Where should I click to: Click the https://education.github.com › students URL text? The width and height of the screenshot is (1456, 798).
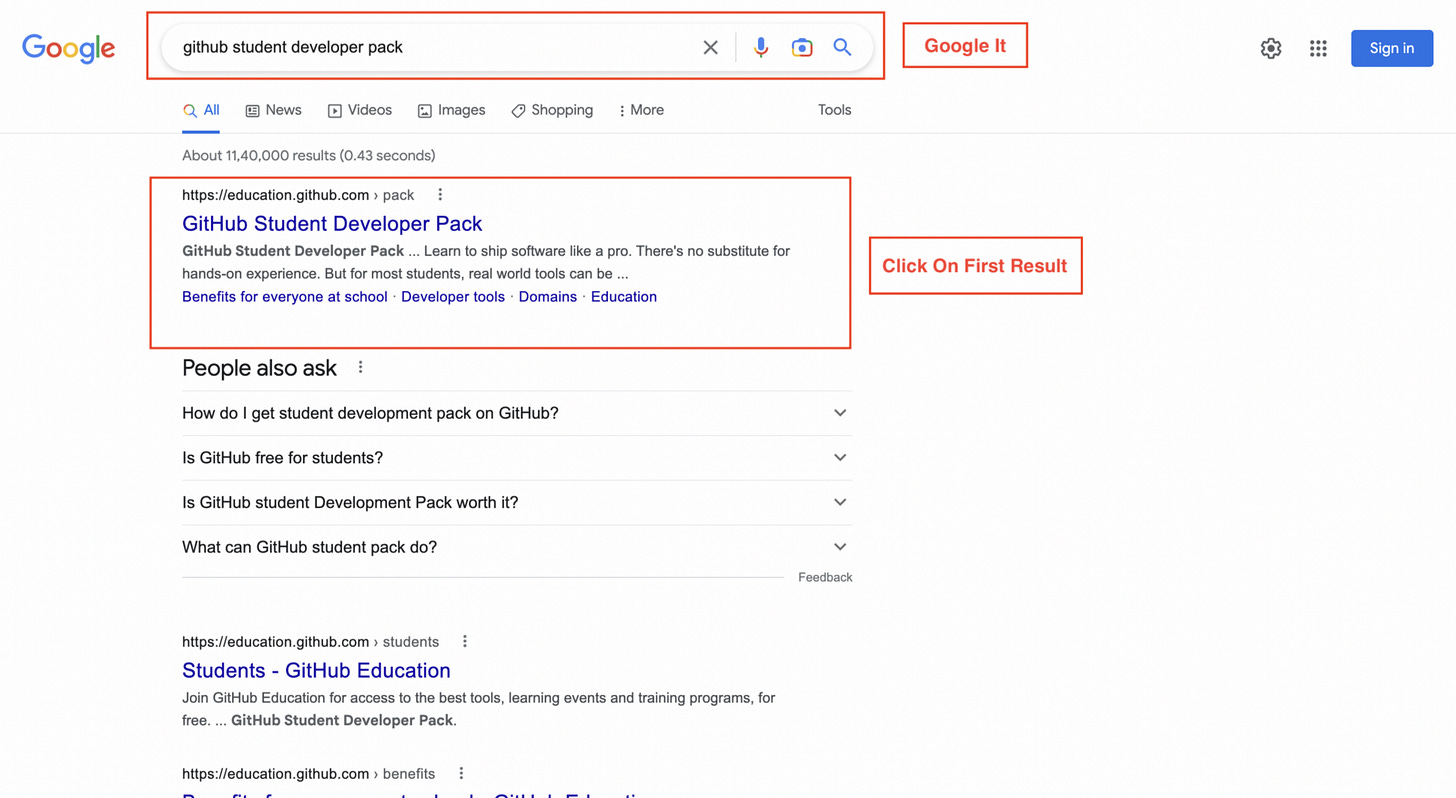point(310,642)
